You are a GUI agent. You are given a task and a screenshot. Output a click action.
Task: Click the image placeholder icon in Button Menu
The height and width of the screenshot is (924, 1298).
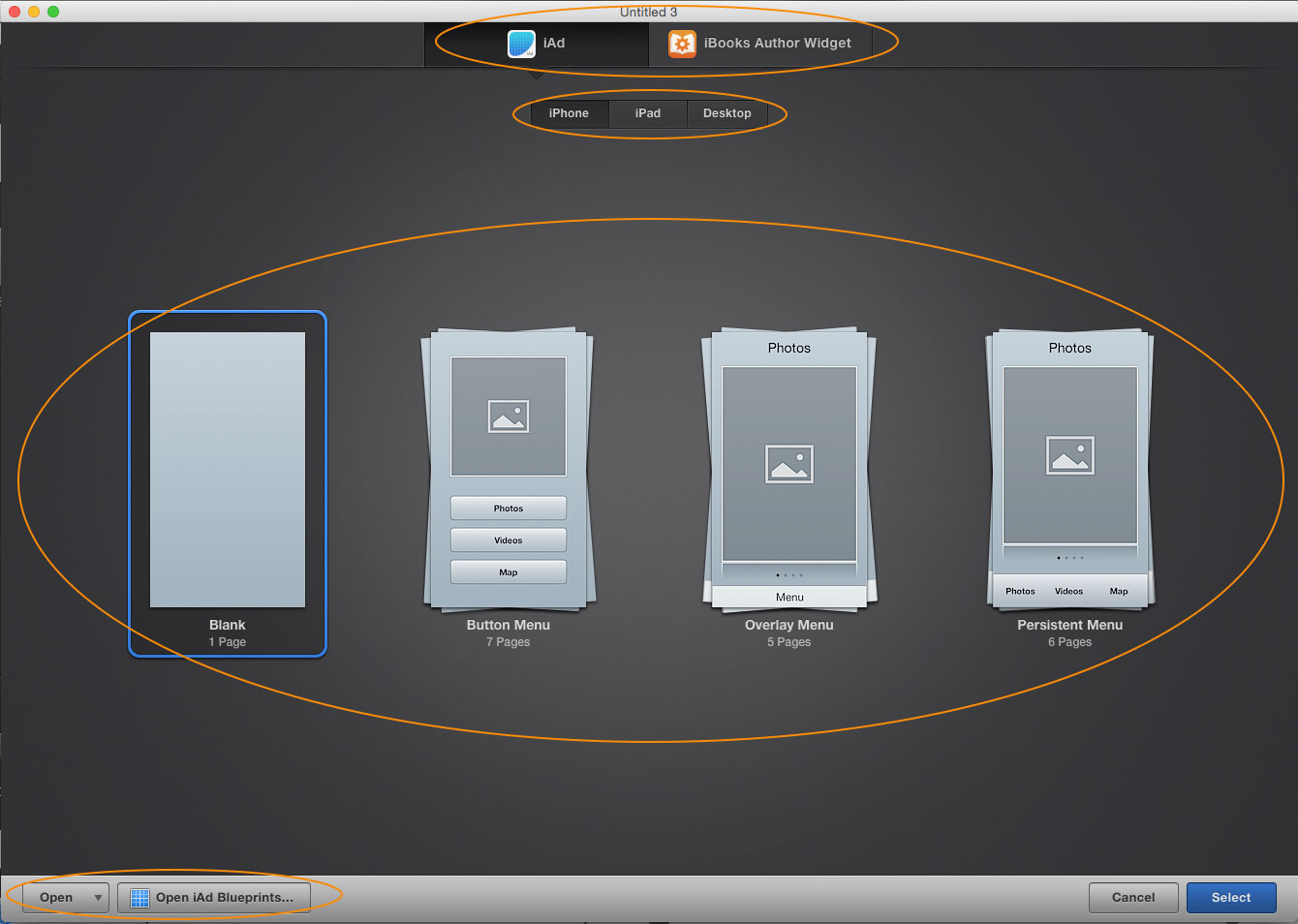click(x=509, y=416)
